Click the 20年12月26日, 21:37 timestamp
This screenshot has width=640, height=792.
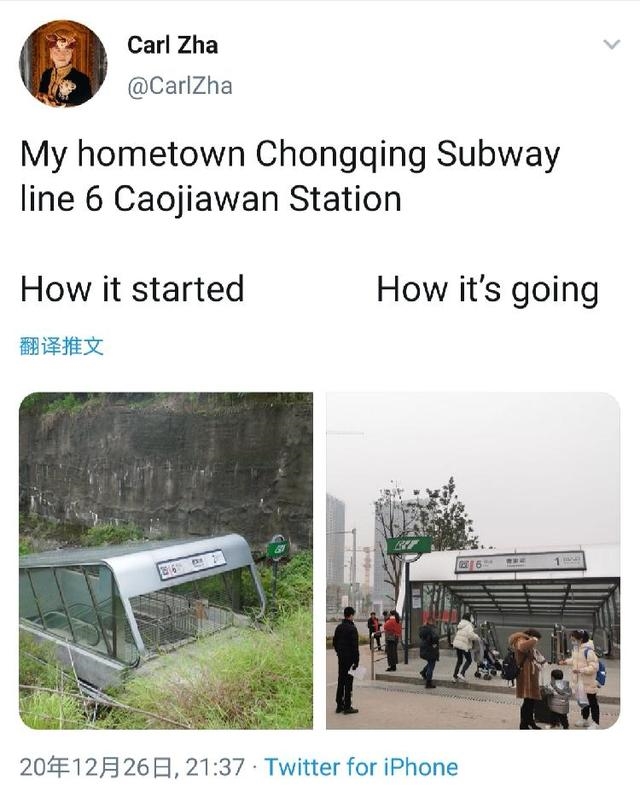pyautogui.click(x=132, y=767)
